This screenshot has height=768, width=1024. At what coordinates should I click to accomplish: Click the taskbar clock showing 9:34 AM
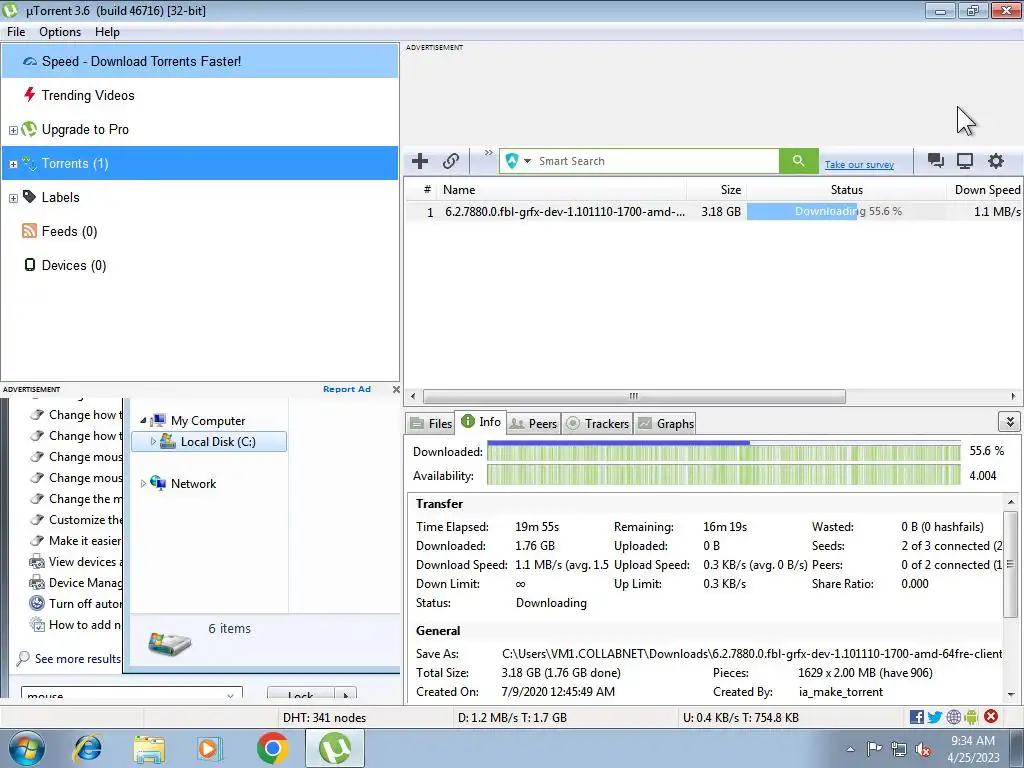[x=973, y=749]
